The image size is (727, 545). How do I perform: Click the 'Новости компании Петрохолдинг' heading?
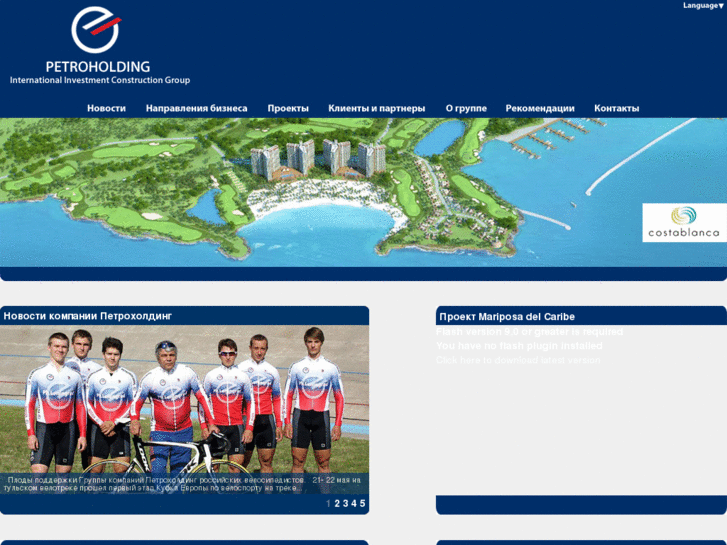[88, 316]
